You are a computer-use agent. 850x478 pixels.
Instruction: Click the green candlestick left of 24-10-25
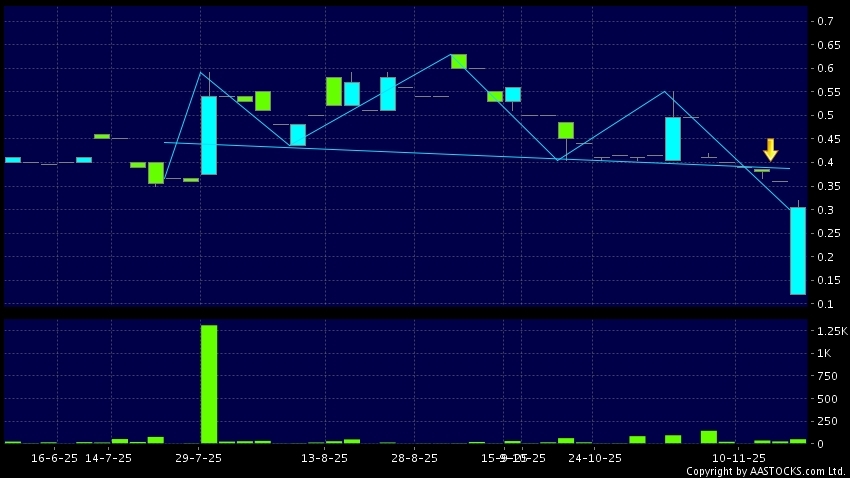pyautogui.click(x=566, y=130)
